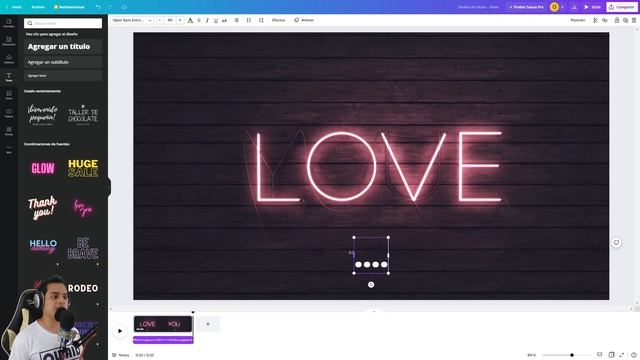The image size is (640, 360).
Task: Increase font size with plus button
Action: pos(180,20)
